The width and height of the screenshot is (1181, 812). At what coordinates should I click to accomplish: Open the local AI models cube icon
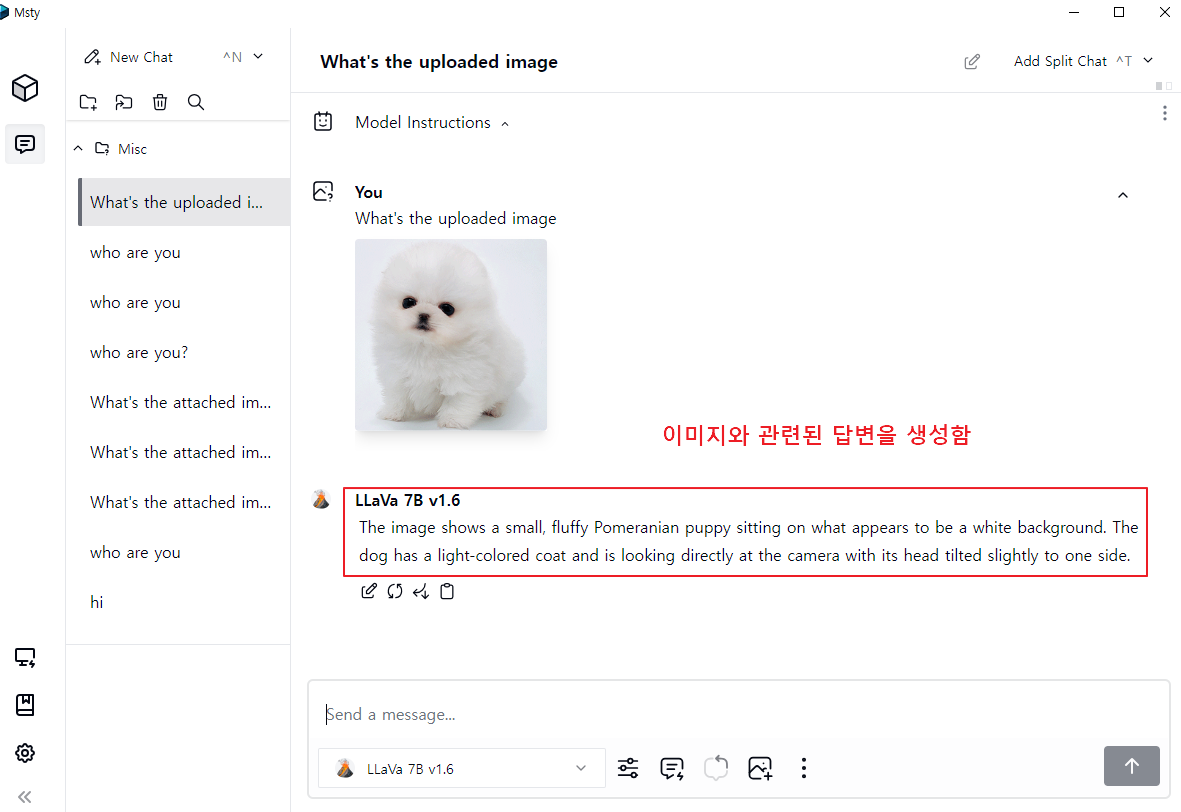(25, 88)
